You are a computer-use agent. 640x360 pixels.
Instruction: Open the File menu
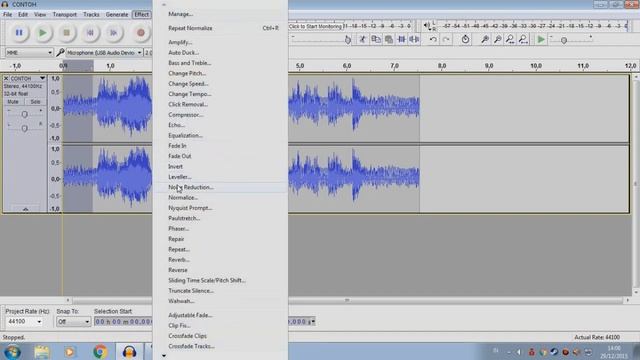point(8,14)
